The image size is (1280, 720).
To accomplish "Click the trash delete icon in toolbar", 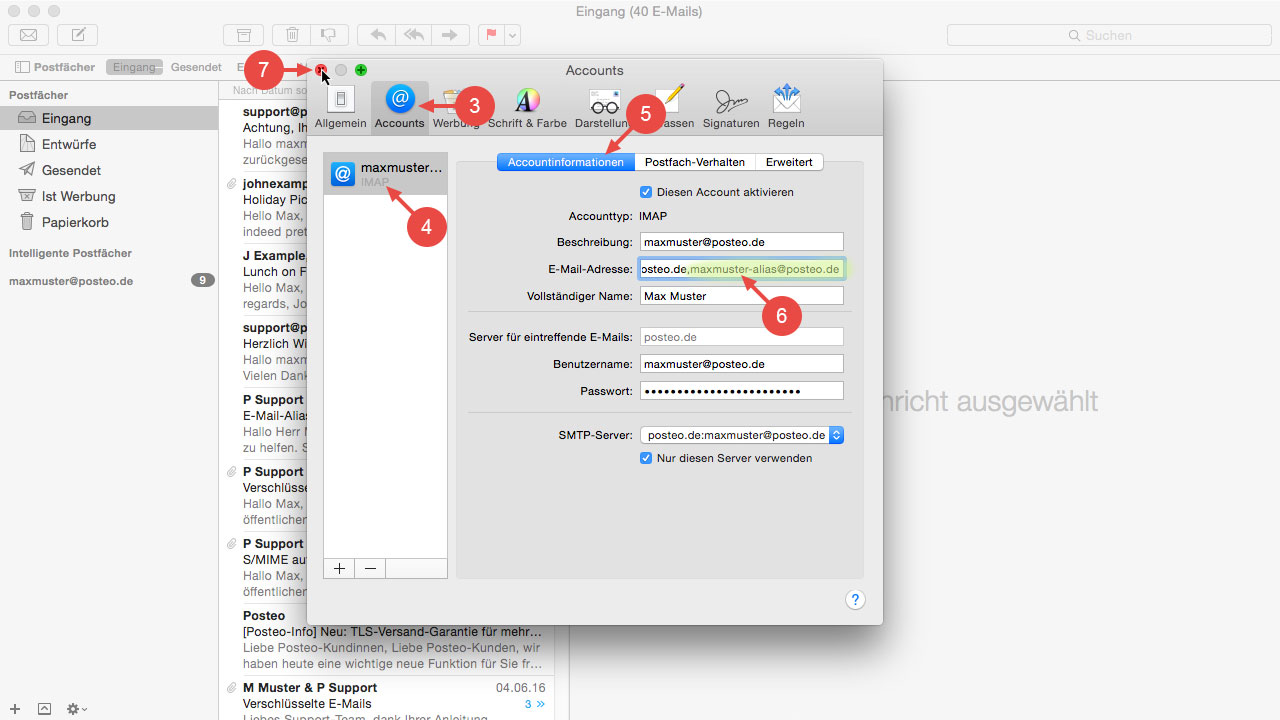I will click(x=291, y=35).
